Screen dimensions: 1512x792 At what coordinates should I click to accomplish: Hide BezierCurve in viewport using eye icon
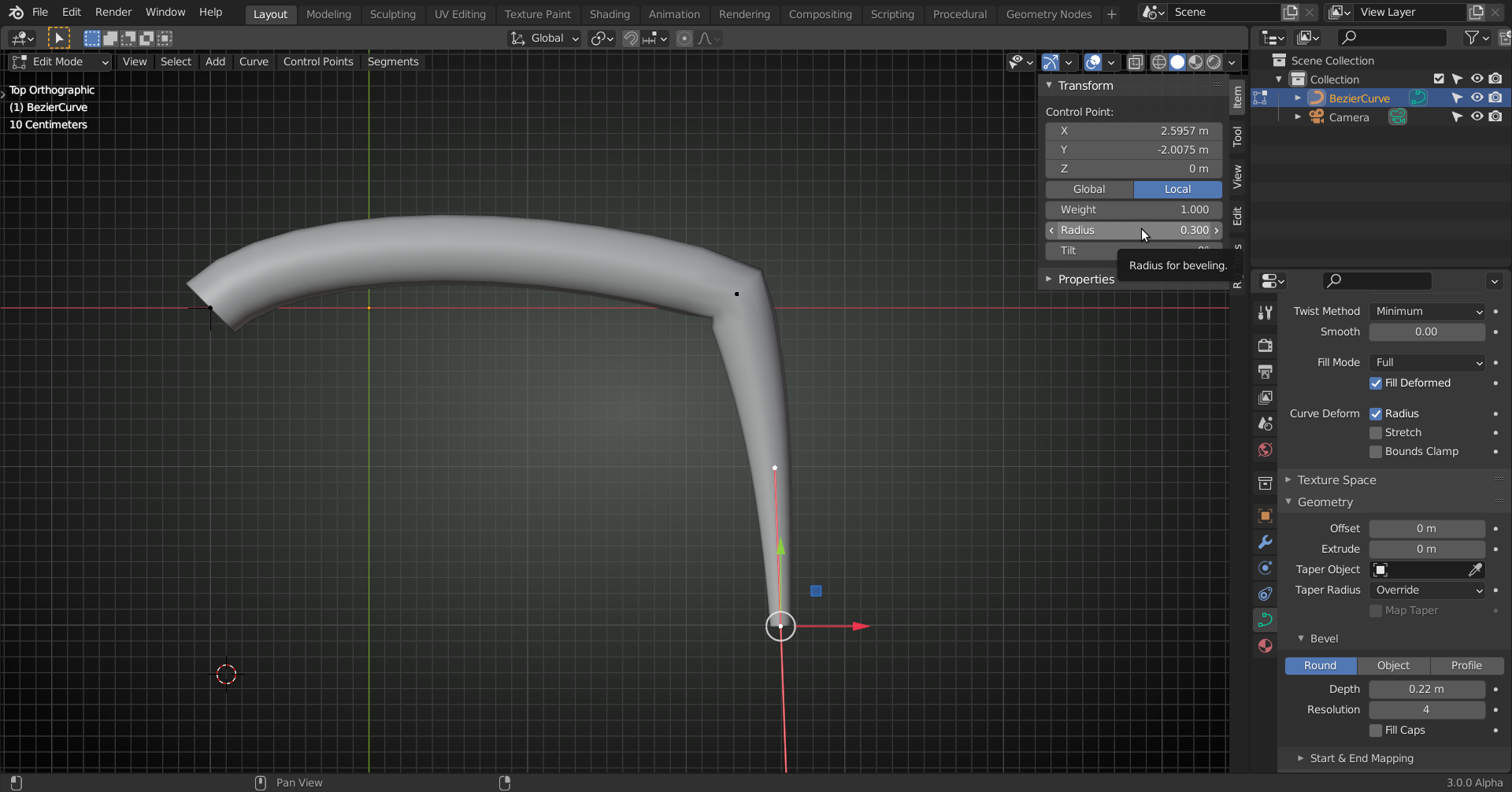click(x=1477, y=98)
